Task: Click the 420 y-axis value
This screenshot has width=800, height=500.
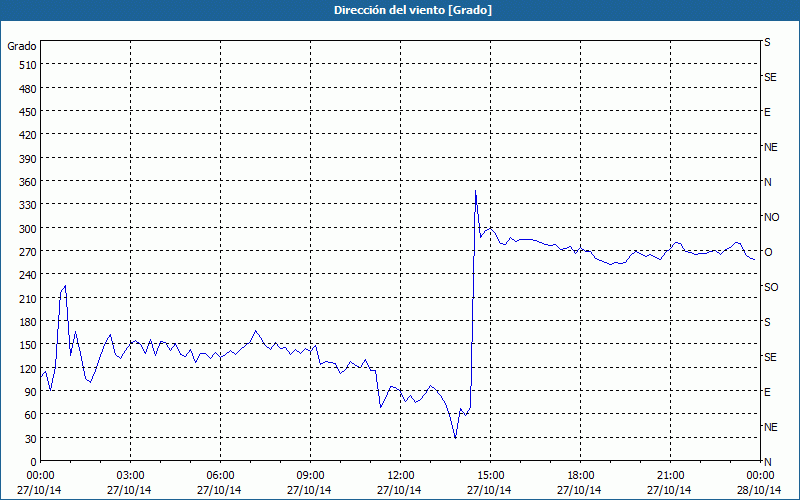Action: click(x=28, y=135)
